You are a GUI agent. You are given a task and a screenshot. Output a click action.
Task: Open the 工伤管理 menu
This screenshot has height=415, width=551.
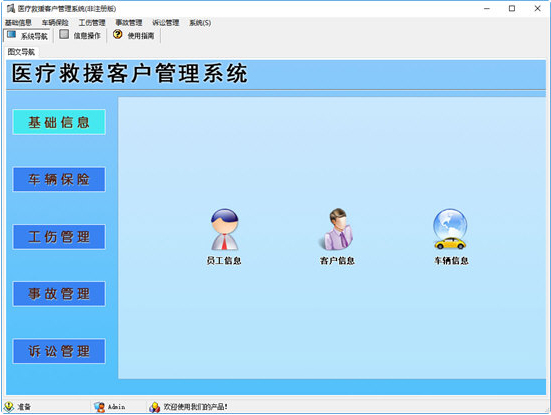[92, 23]
